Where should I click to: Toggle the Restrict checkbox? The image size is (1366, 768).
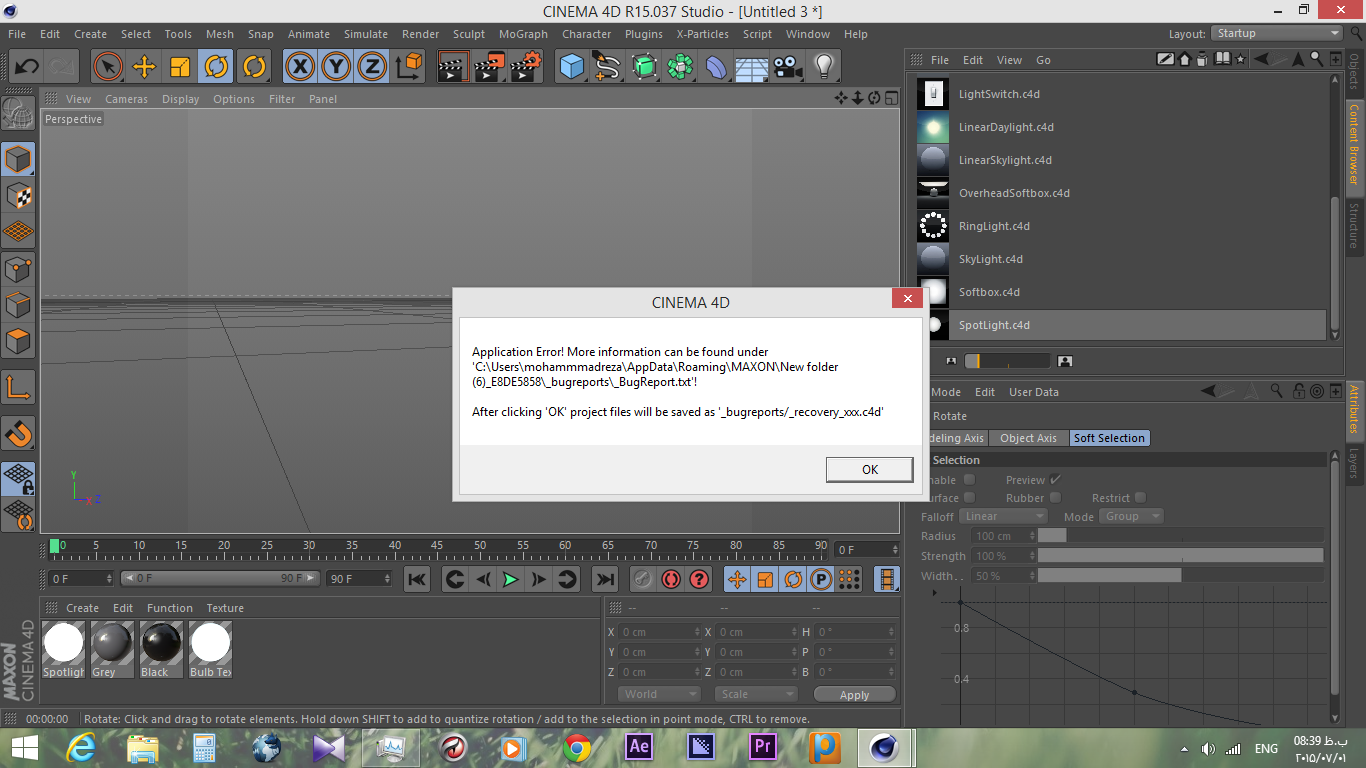[1140, 498]
